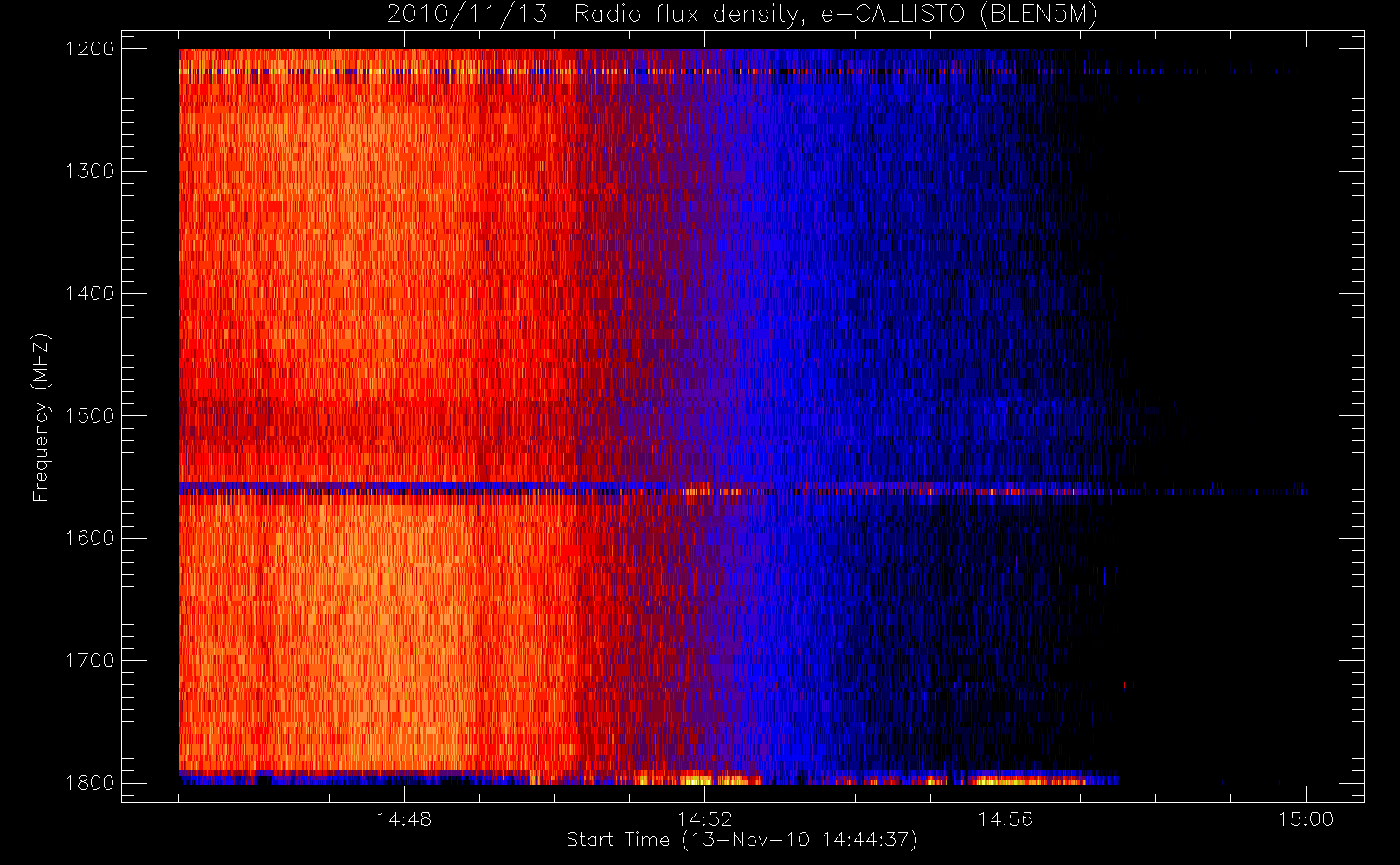Select the 1200 frequency tick label
Viewport: 1400px width, 865px height.
90,49
